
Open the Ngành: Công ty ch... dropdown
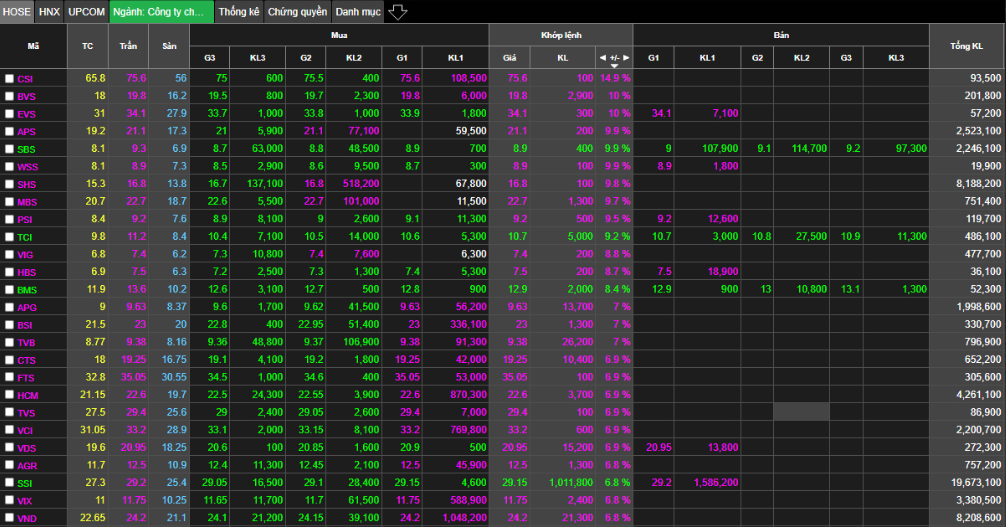162,12
